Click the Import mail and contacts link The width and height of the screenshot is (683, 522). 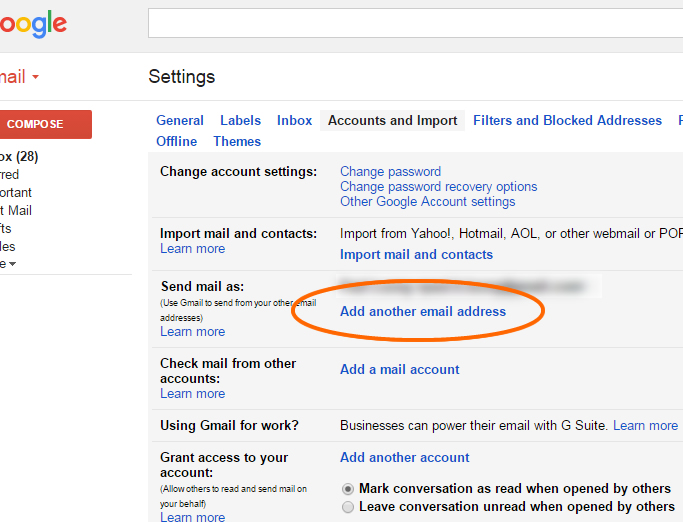click(416, 254)
